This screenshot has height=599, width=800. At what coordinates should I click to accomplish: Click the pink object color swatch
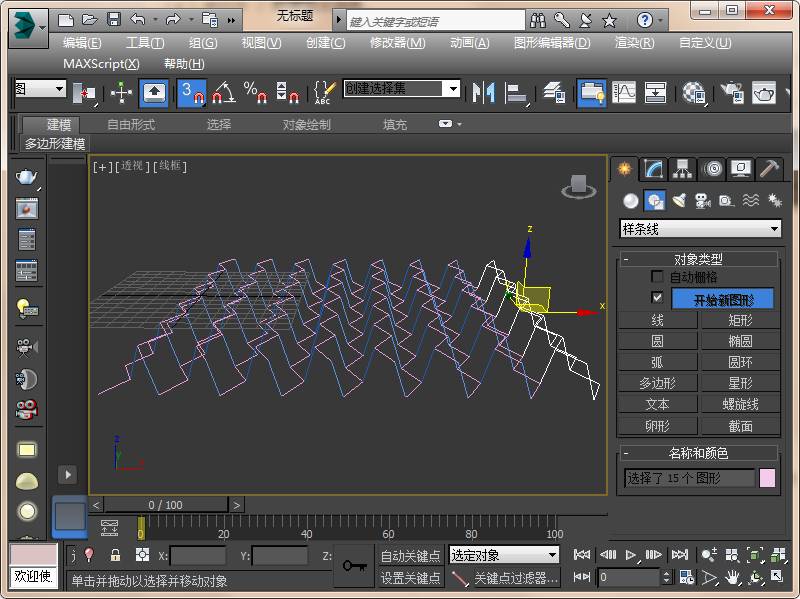coord(767,478)
